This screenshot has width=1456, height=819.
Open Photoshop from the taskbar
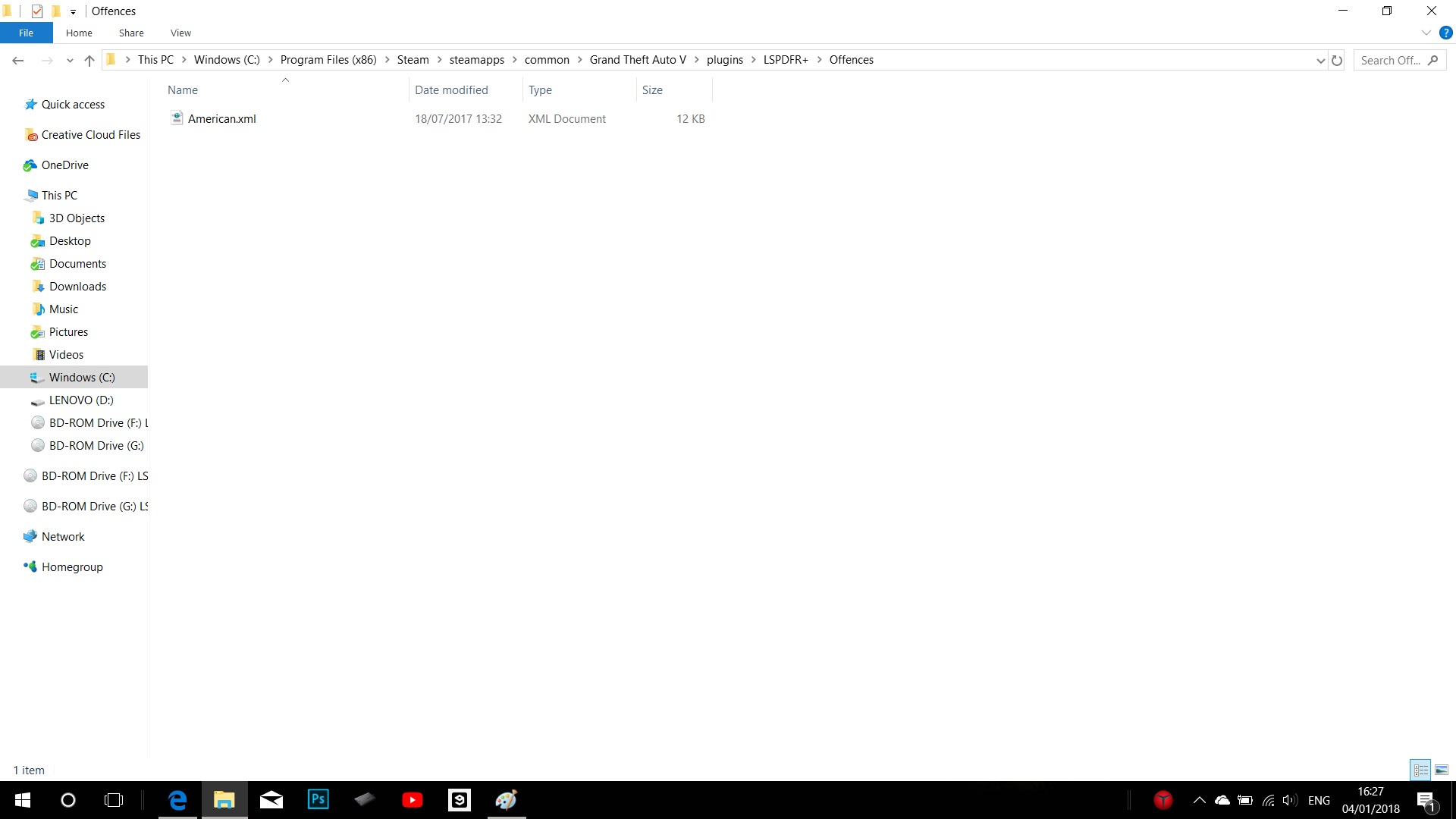[318, 799]
